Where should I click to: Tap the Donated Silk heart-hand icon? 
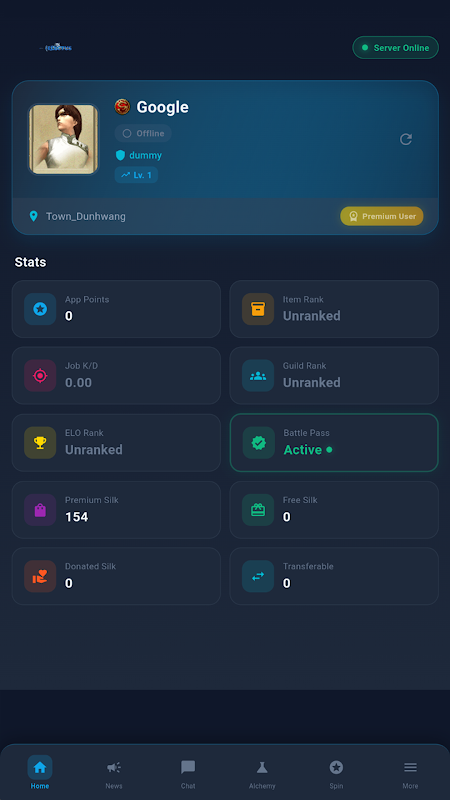click(40, 576)
